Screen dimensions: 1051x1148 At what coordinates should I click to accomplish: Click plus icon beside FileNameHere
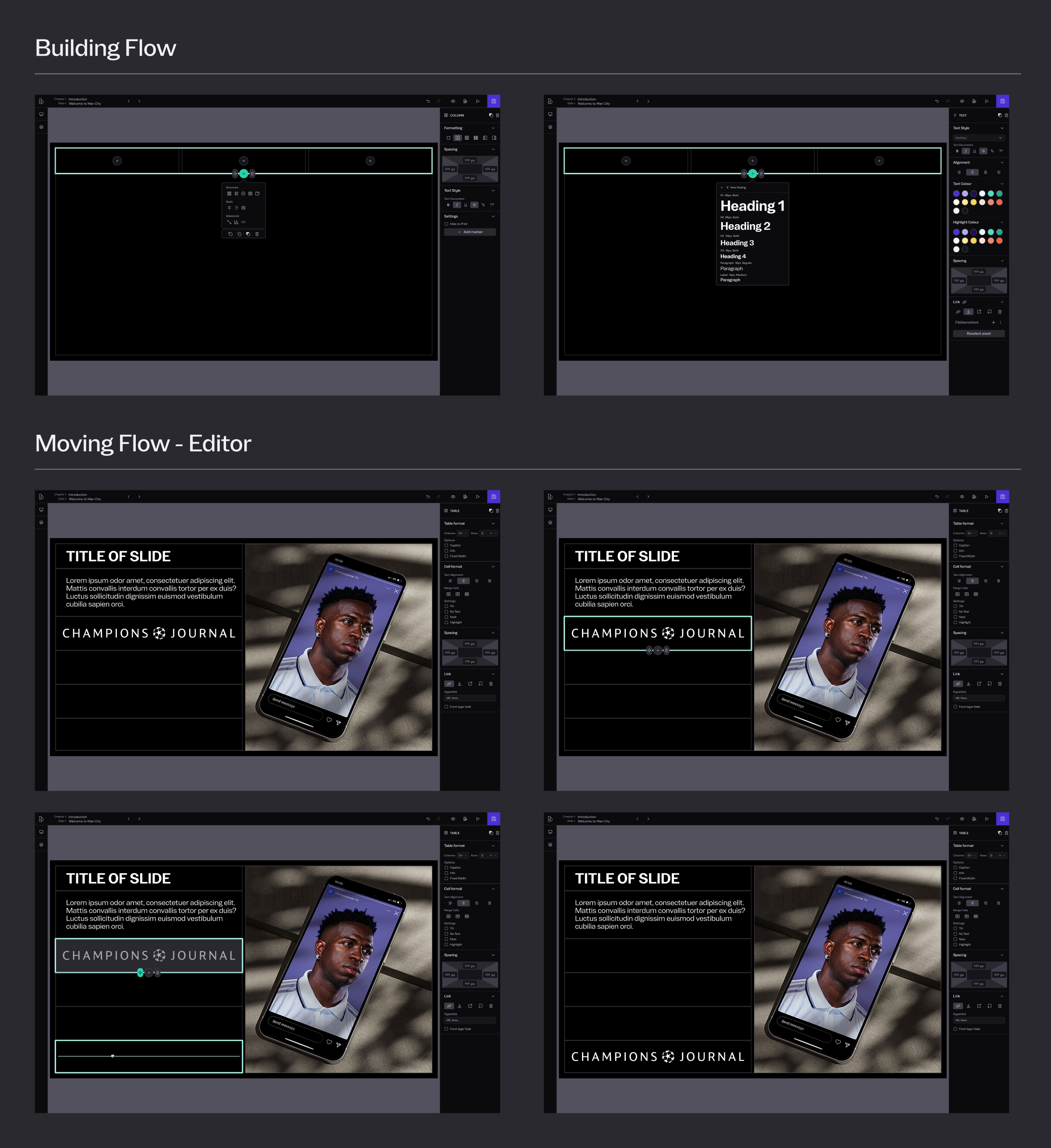994,322
